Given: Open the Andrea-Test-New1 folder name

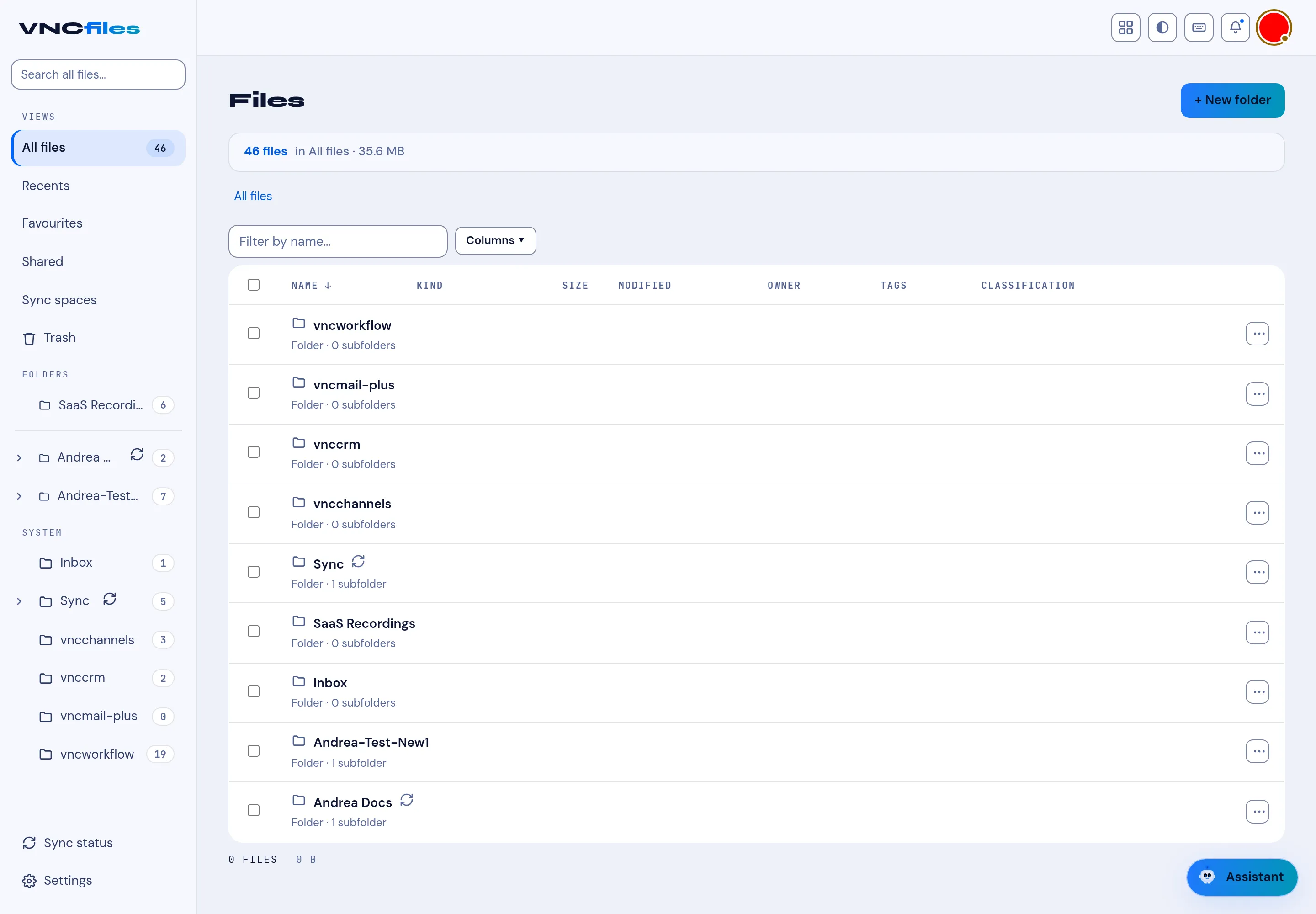Looking at the screenshot, I should (371, 742).
